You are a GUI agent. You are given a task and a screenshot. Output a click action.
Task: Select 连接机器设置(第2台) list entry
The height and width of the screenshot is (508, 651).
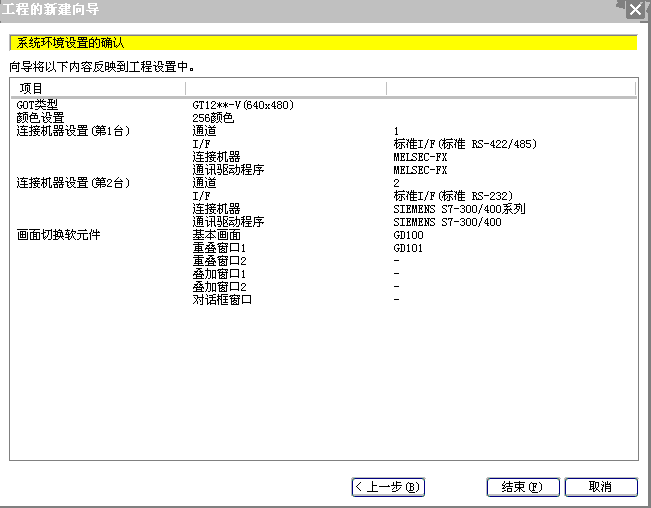click(x=73, y=183)
